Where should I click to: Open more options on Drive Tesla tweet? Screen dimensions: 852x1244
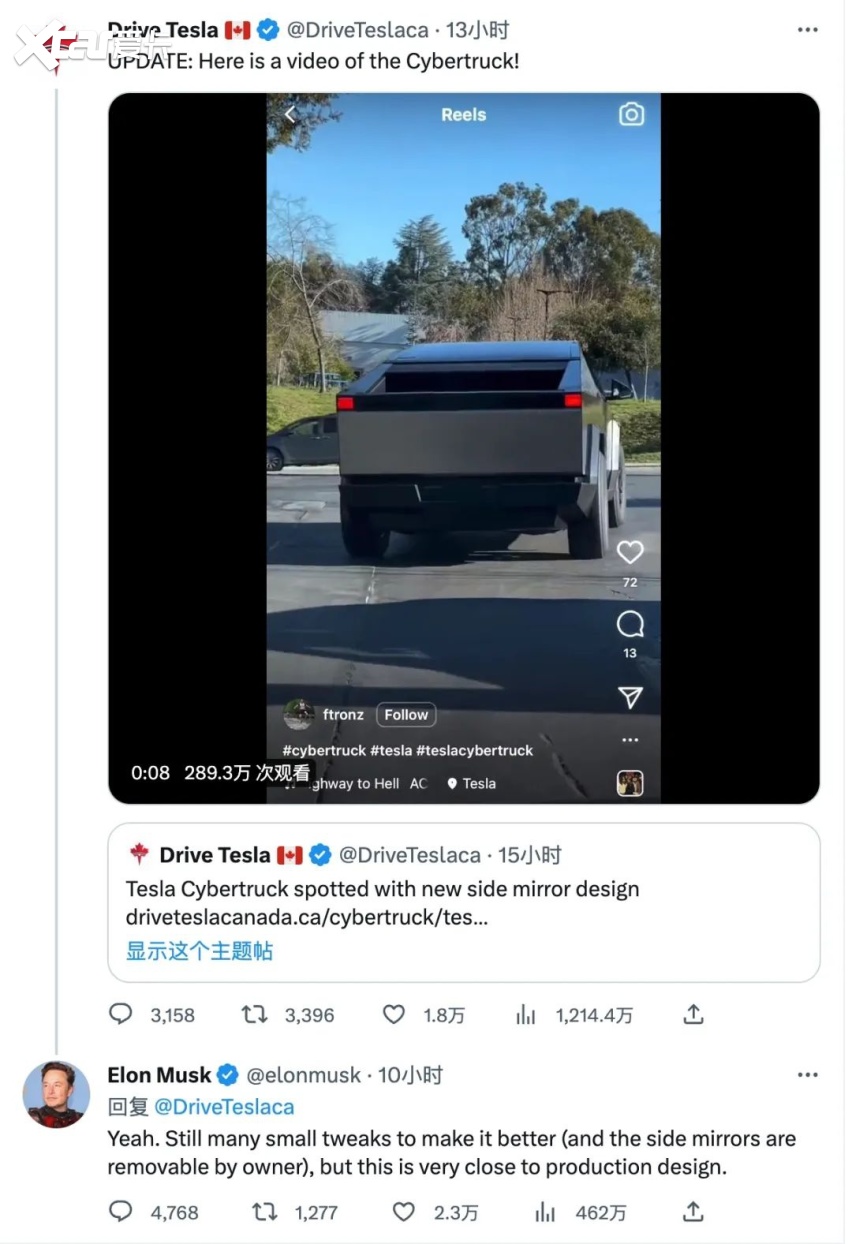click(x=808, y=30)
